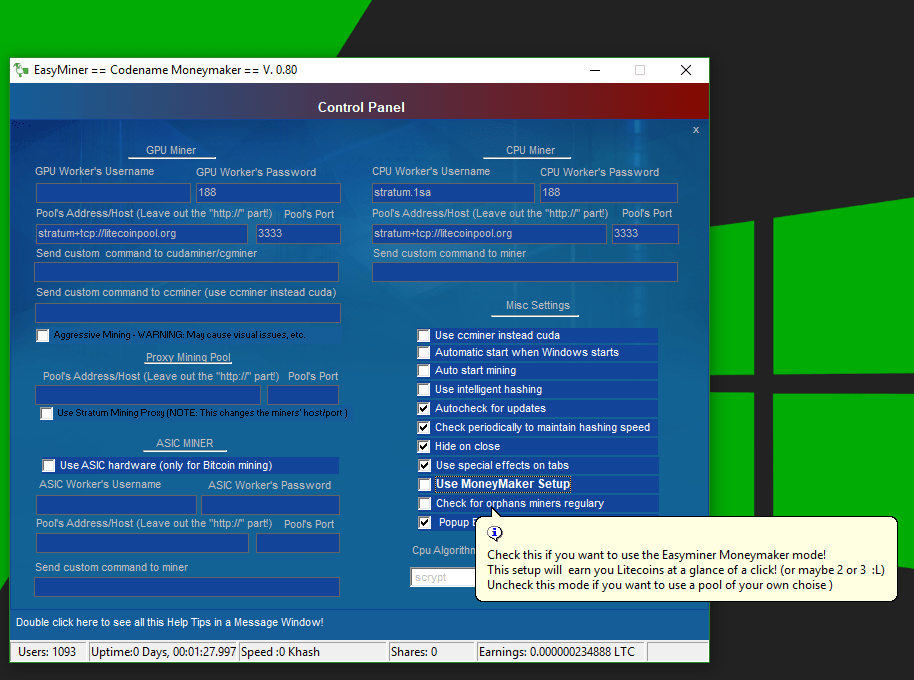
Task: Click Users: 1093 in status bar
Action: (47, 652)
